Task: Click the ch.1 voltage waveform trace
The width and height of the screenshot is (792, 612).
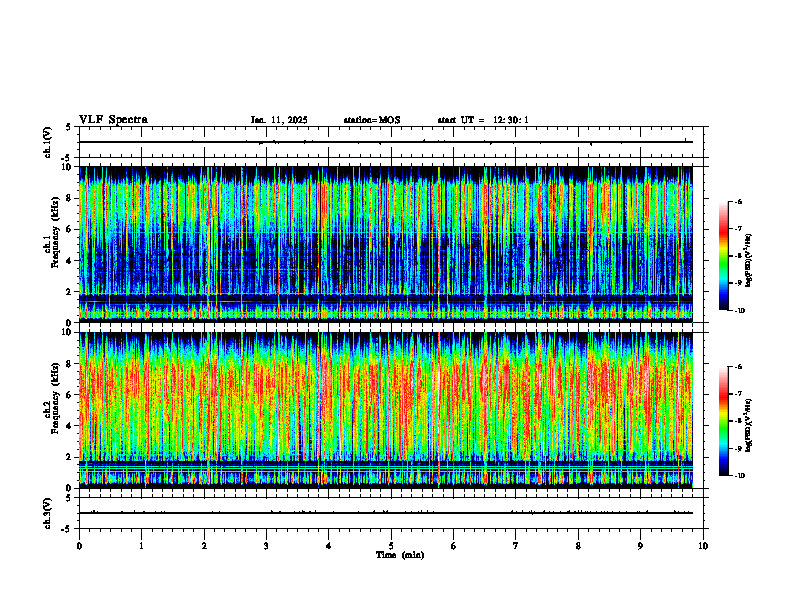Action: coord(386,142)
